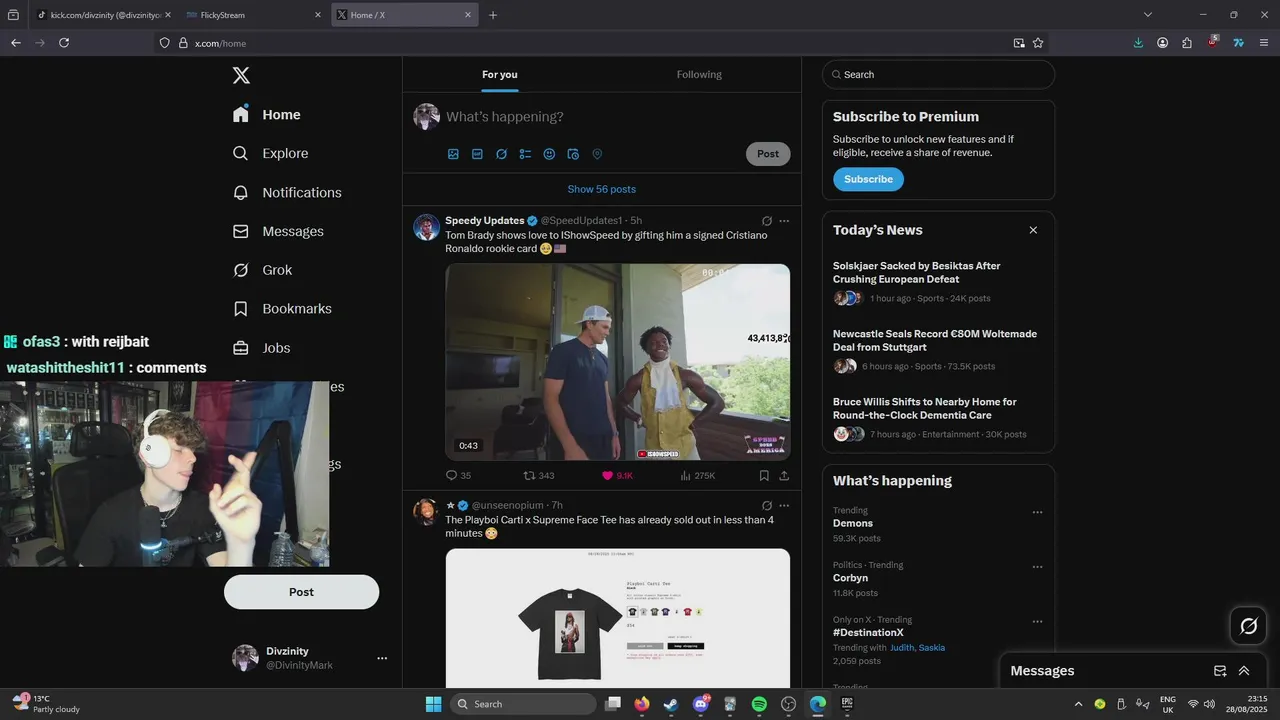Open the floating Grok button
Image resolution: width=1280 pixels, height=720 pixels.
coord(1248,626)
